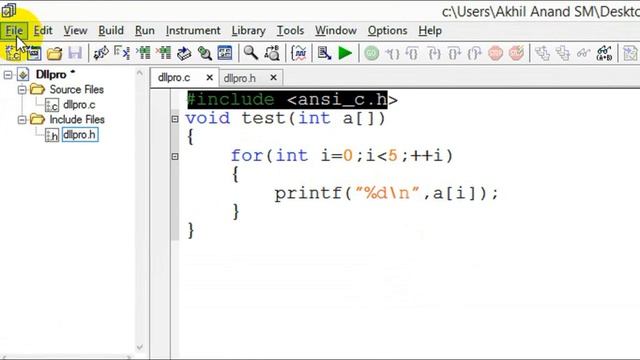Click the red stop sign debugging icon
Viewport: 640px width, 360px height.
[496, 53]
